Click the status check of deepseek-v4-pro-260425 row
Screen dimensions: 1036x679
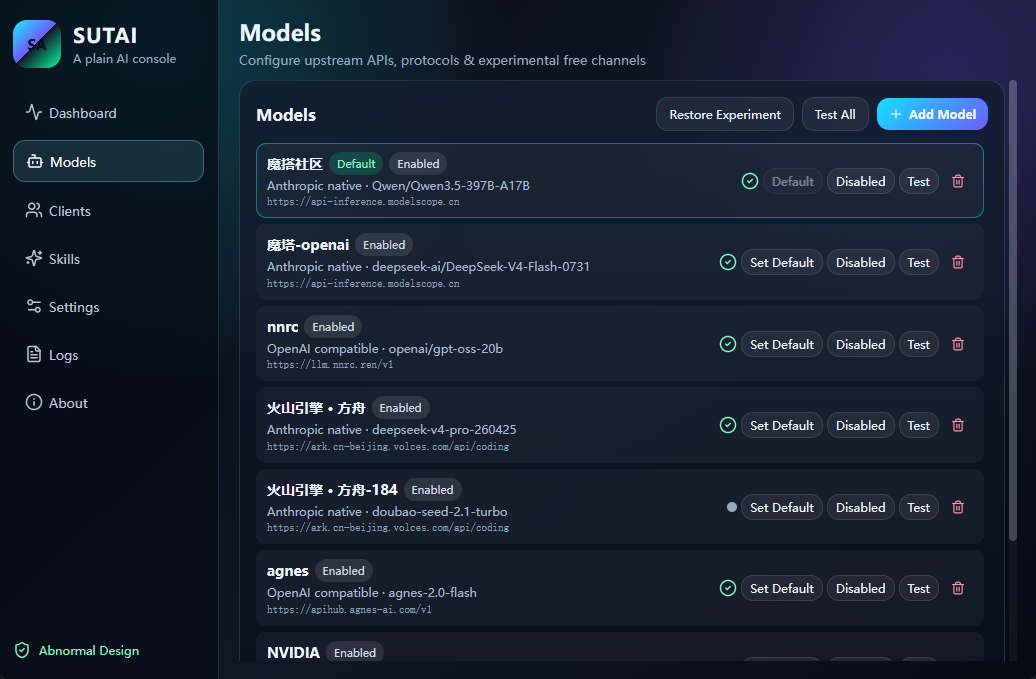click(727, 425)
